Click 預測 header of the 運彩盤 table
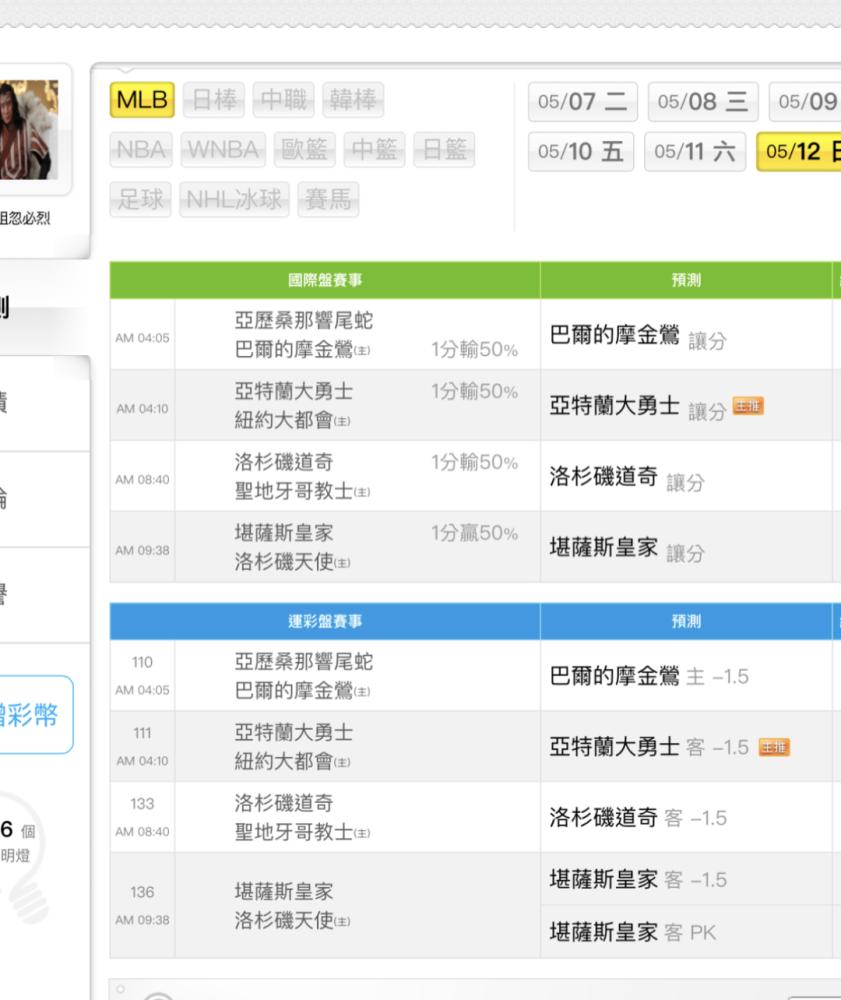The width and height of the screenshot is (841, 1000). coord(686,621)
